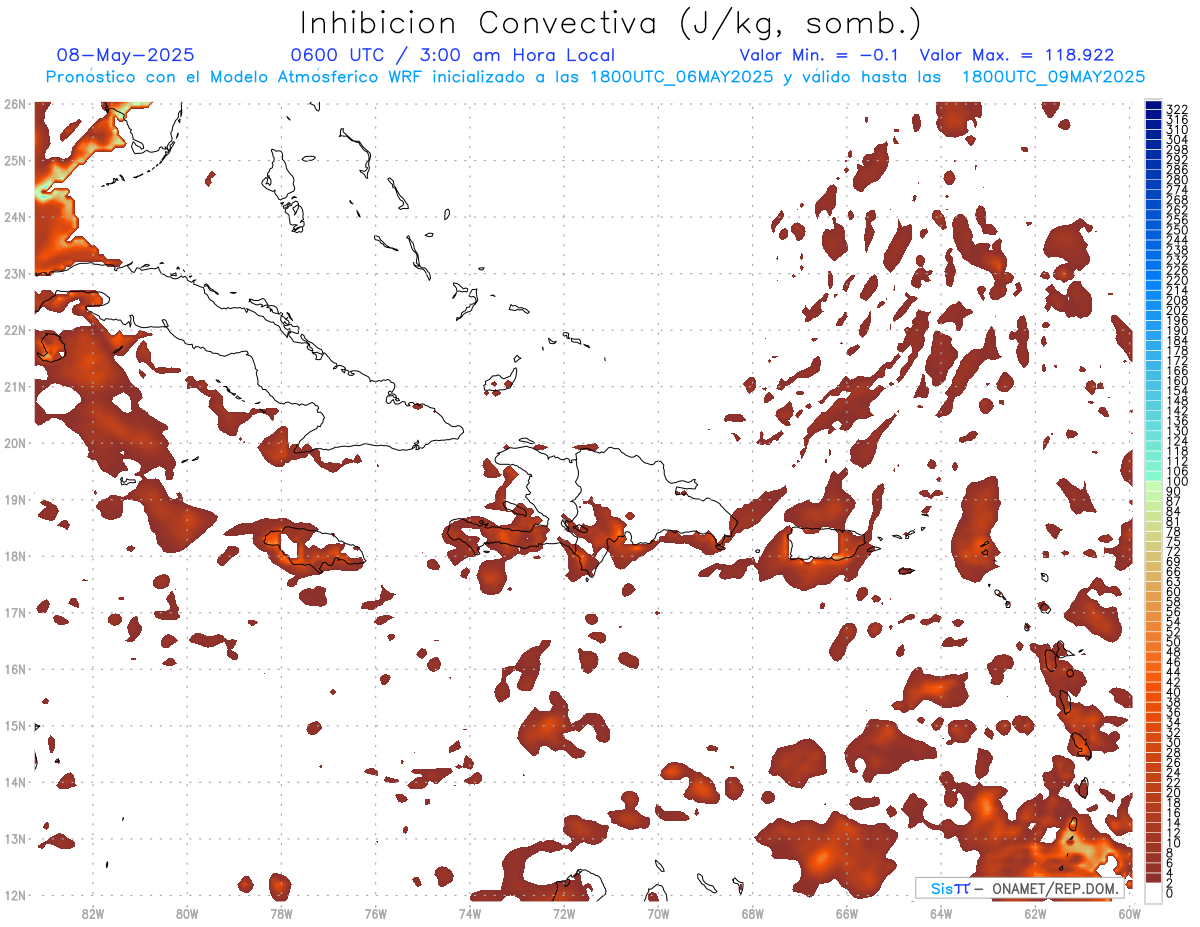The height and width of the screenshot is (927, 1200).
Task: Click the 64W longitude label
Action: [x=941, y=913]
